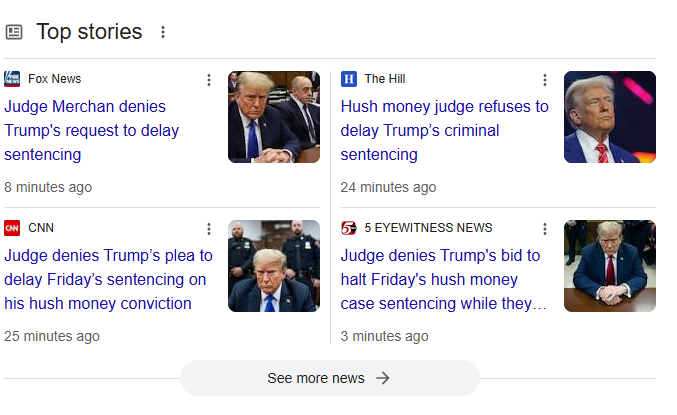This screenshot has width=677, height=415.
Task: Click the Fox News story thumbnail
Action: (273, 117)
